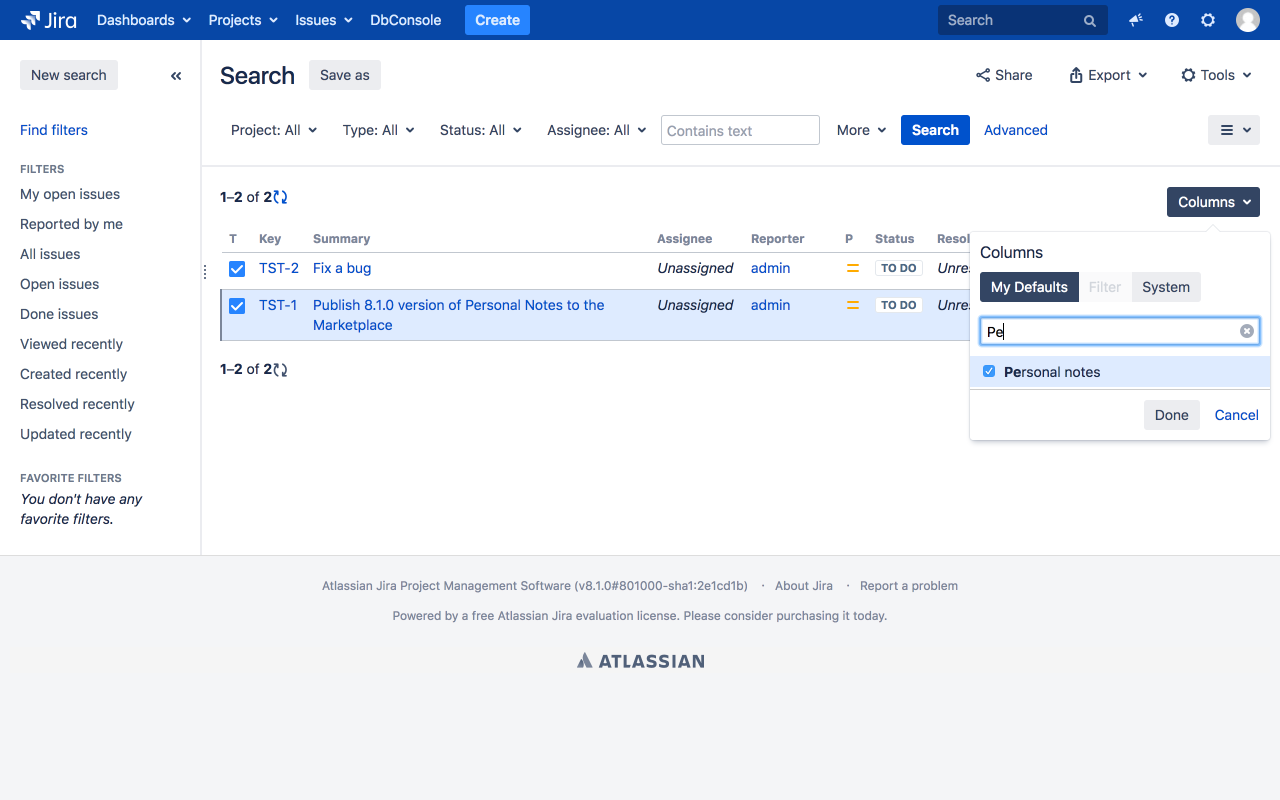The width and height of the screenshot is (1280, 800).
Task: Open the Assignee: All filter
Action: pyautogui.click(x=597, y=130)
